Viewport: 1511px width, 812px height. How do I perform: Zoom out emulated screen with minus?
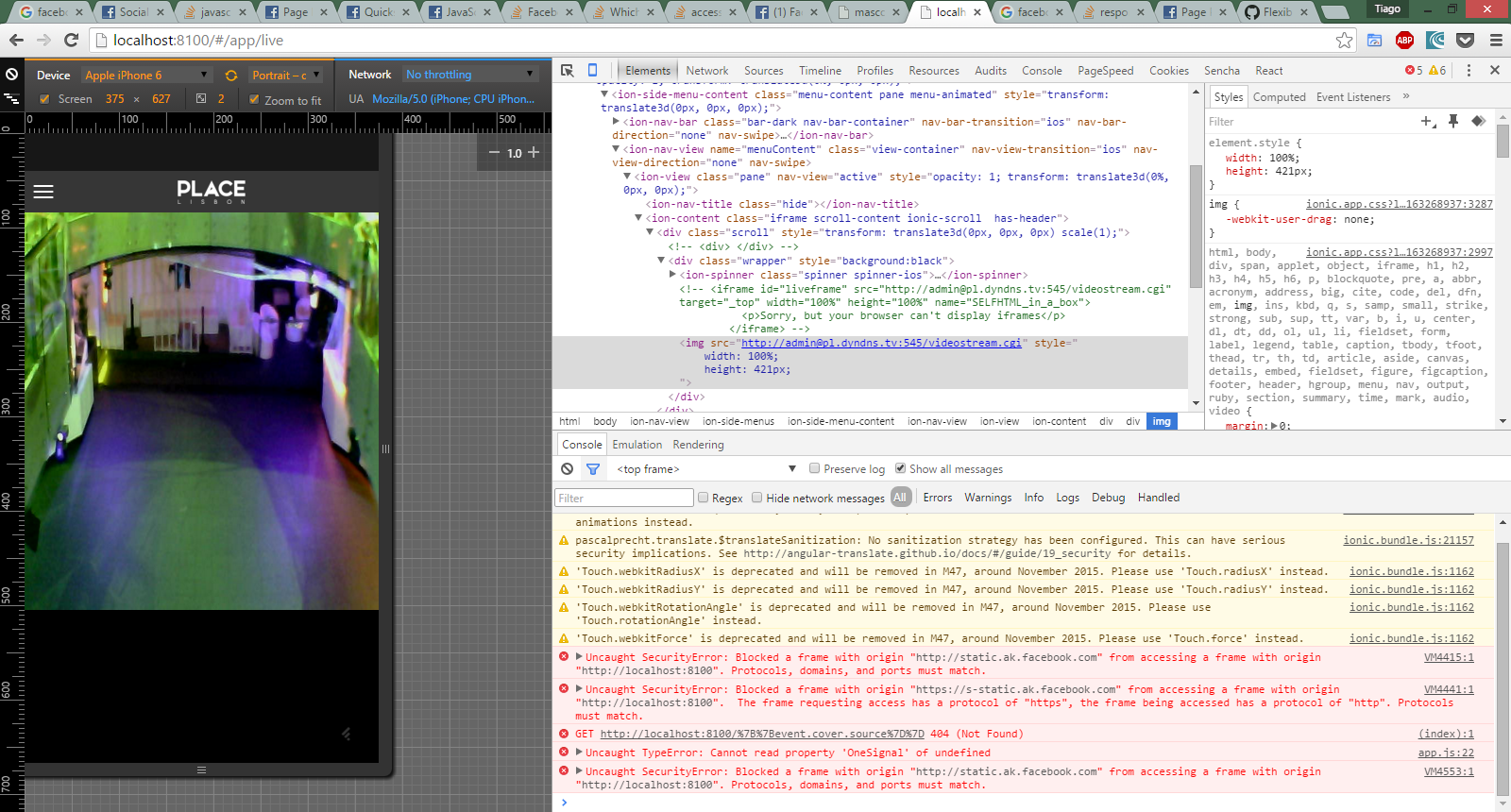coord(494,152)
